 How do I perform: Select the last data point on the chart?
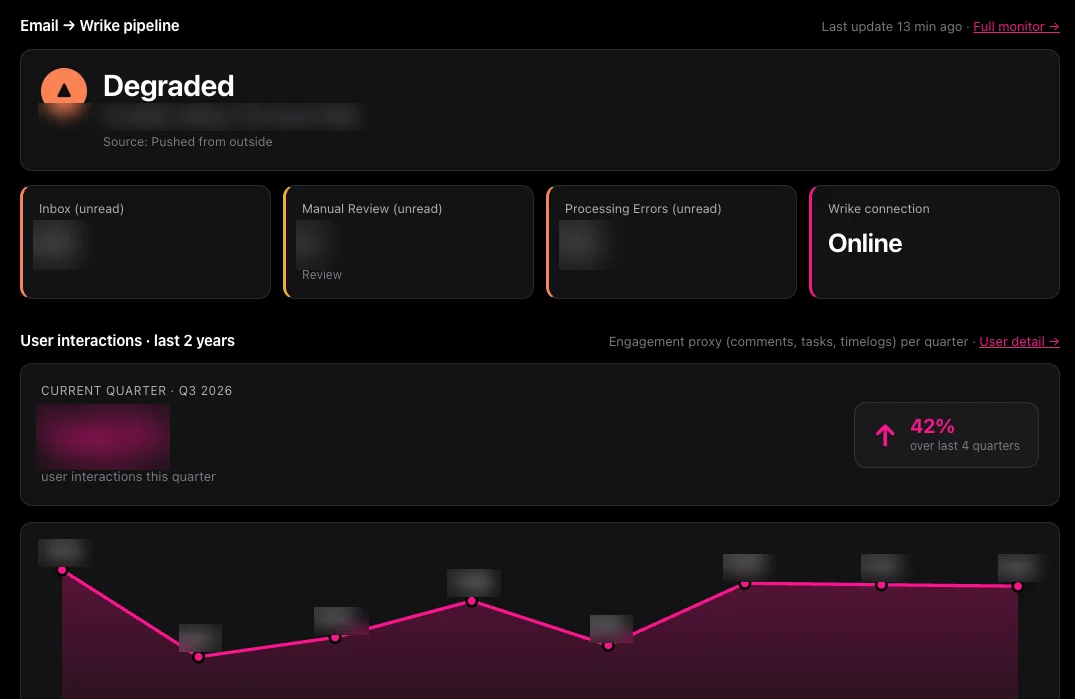1017,587
